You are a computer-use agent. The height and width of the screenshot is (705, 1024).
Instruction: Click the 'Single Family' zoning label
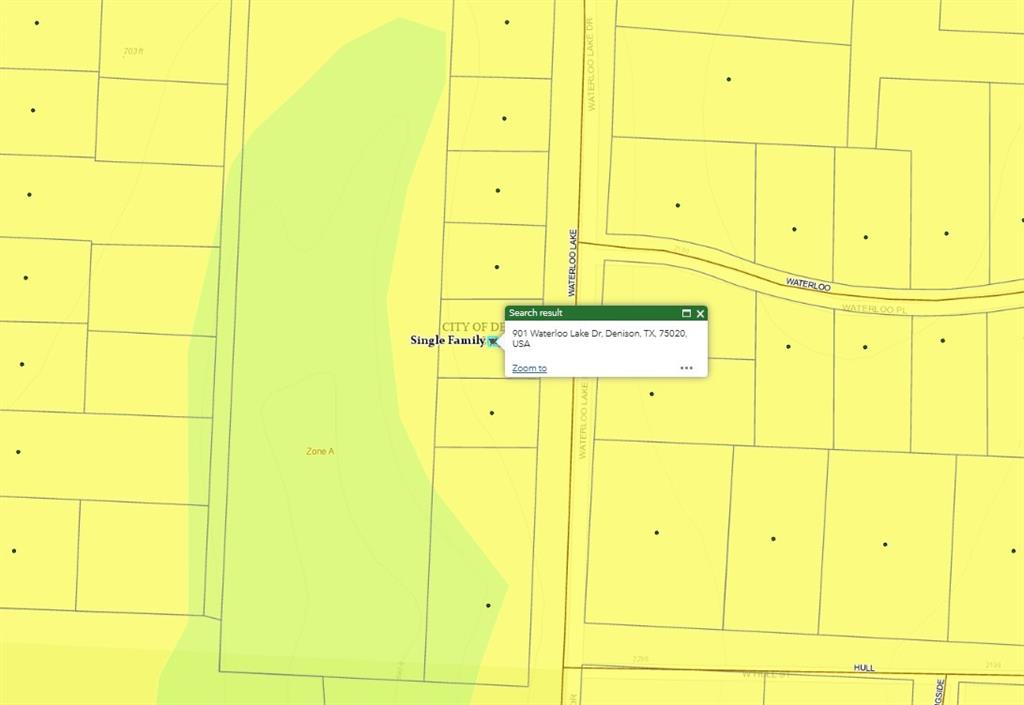click(x=447, y=341)
